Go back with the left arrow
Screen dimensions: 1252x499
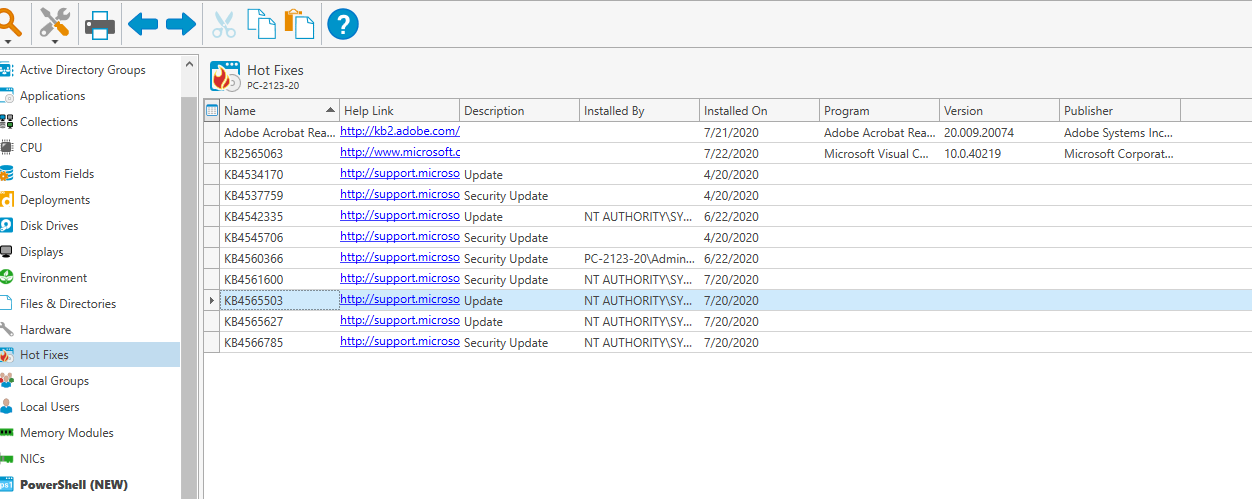click(143, 24)
